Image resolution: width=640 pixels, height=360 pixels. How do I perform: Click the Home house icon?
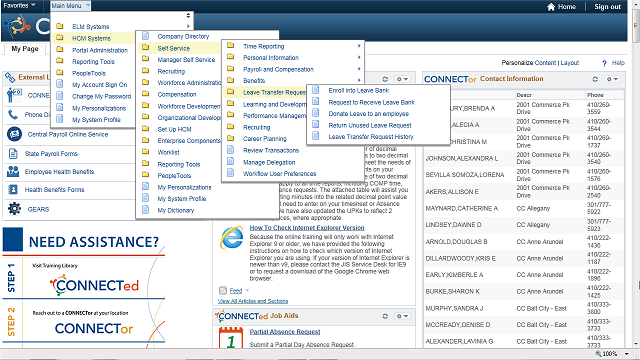coord(551,7)
